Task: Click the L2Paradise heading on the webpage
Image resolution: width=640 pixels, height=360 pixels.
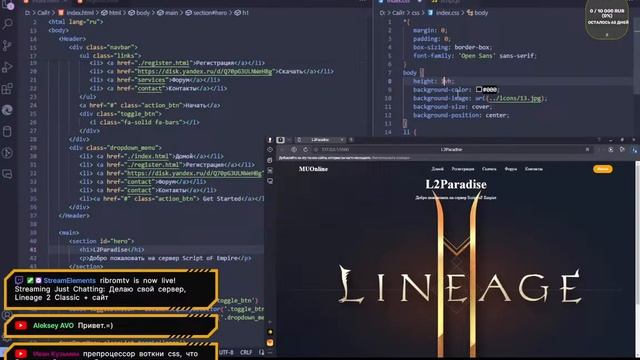Action: coord(456,184)
